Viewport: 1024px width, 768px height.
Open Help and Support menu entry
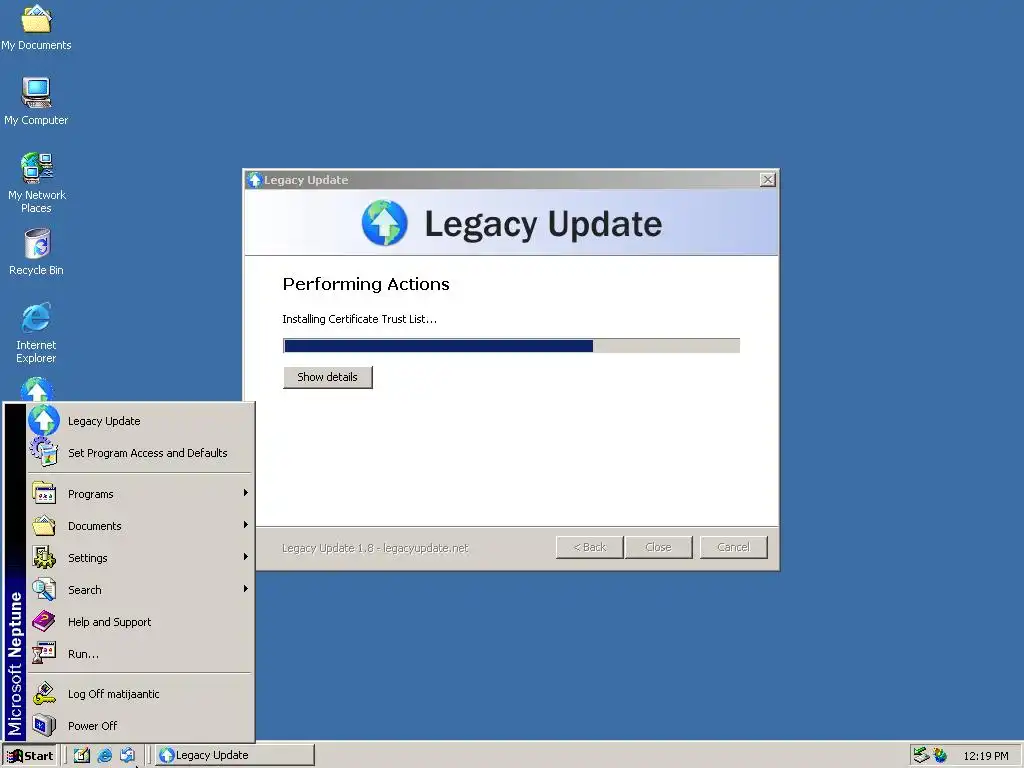(x=140, y=622)
